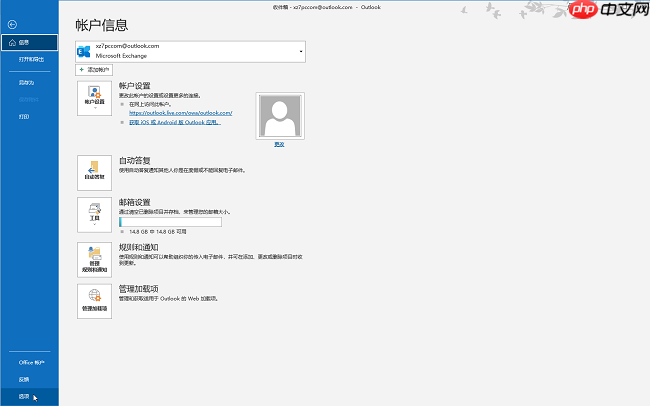Click the 自动答复 section heading text
The width and height of the screenshot is (650, 406).
(135, 160)
